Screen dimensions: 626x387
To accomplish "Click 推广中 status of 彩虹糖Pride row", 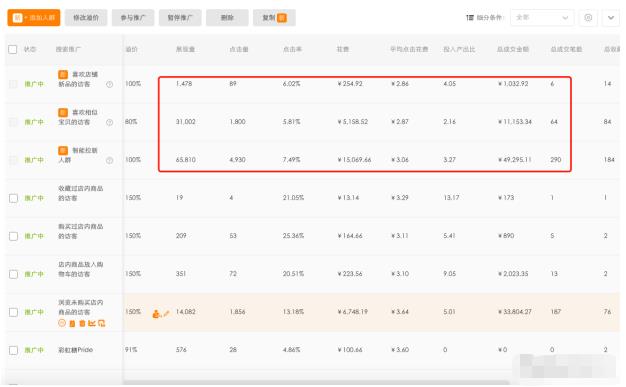I will 34,350.
